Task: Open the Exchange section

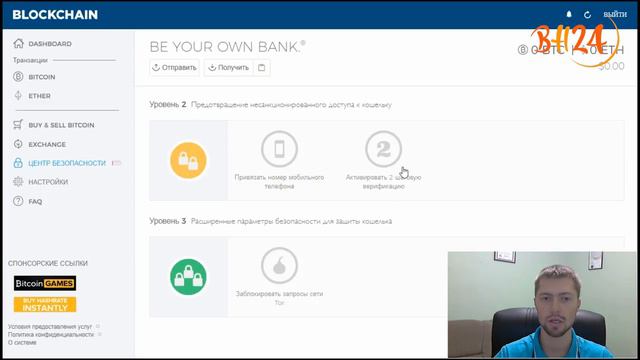Action: [47, 144]
